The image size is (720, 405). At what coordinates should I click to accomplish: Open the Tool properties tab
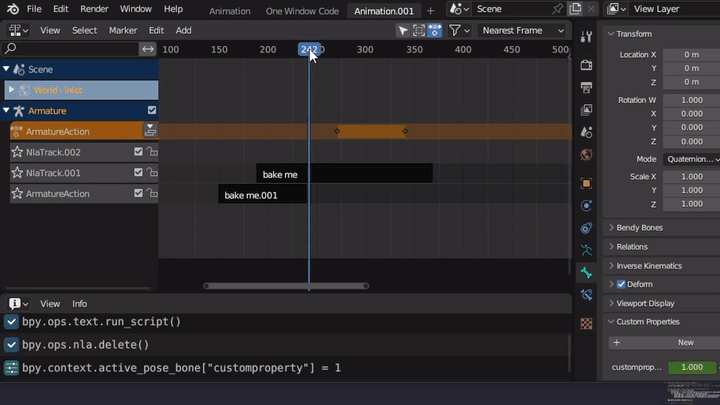[586, 37]
